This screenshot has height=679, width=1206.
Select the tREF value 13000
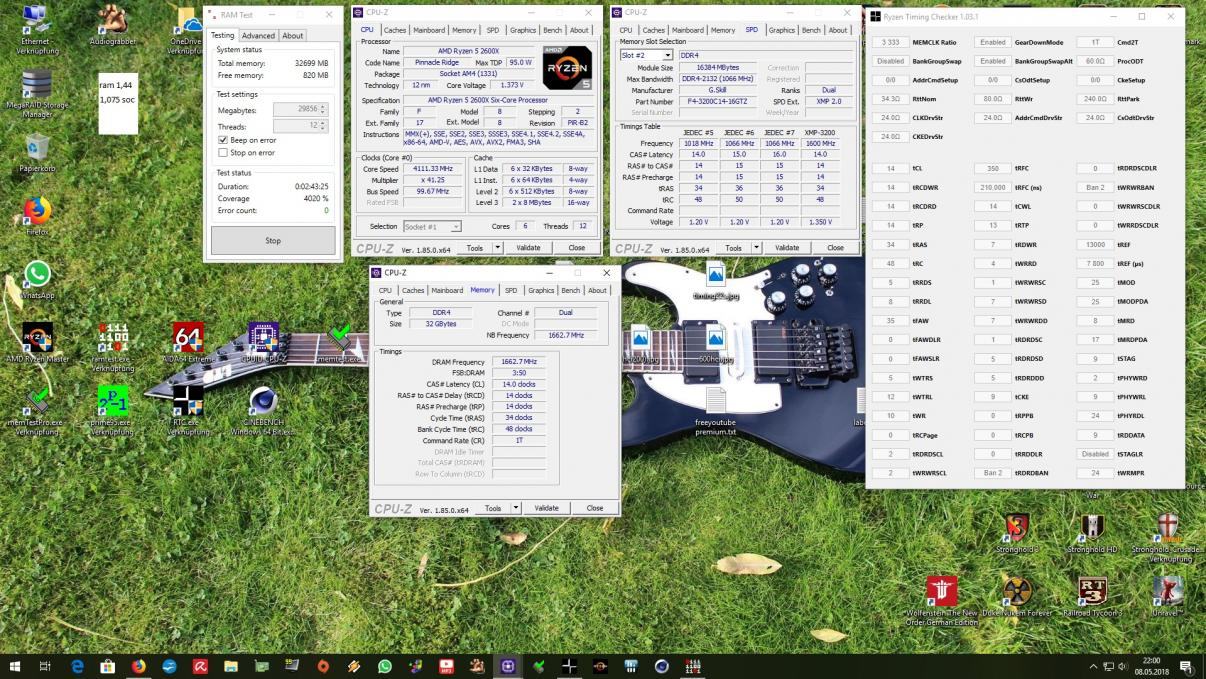point(1095,244)
